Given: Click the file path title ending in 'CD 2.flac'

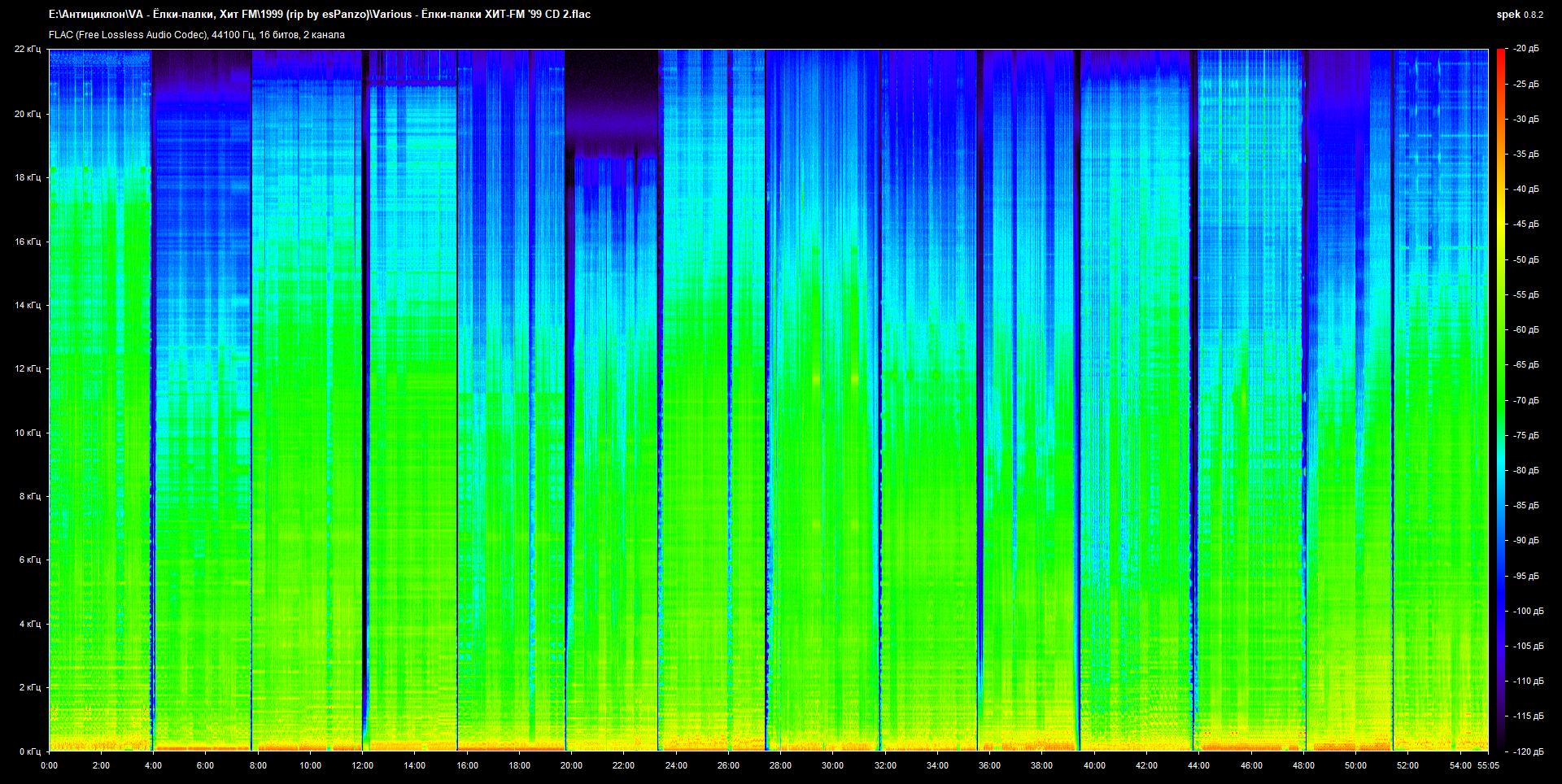Looking at the screenshot, I should tap(320, 15).
